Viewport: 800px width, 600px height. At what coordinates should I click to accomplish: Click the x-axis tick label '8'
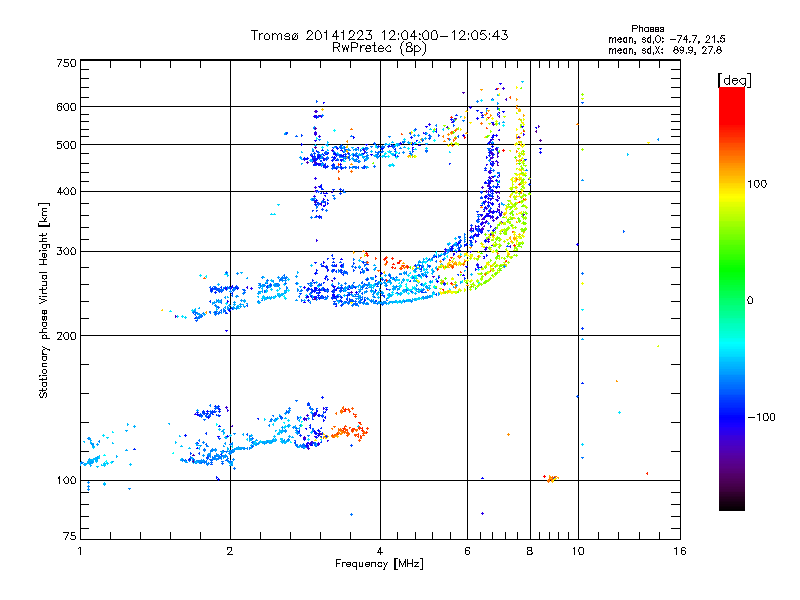[x=530, y=551]
